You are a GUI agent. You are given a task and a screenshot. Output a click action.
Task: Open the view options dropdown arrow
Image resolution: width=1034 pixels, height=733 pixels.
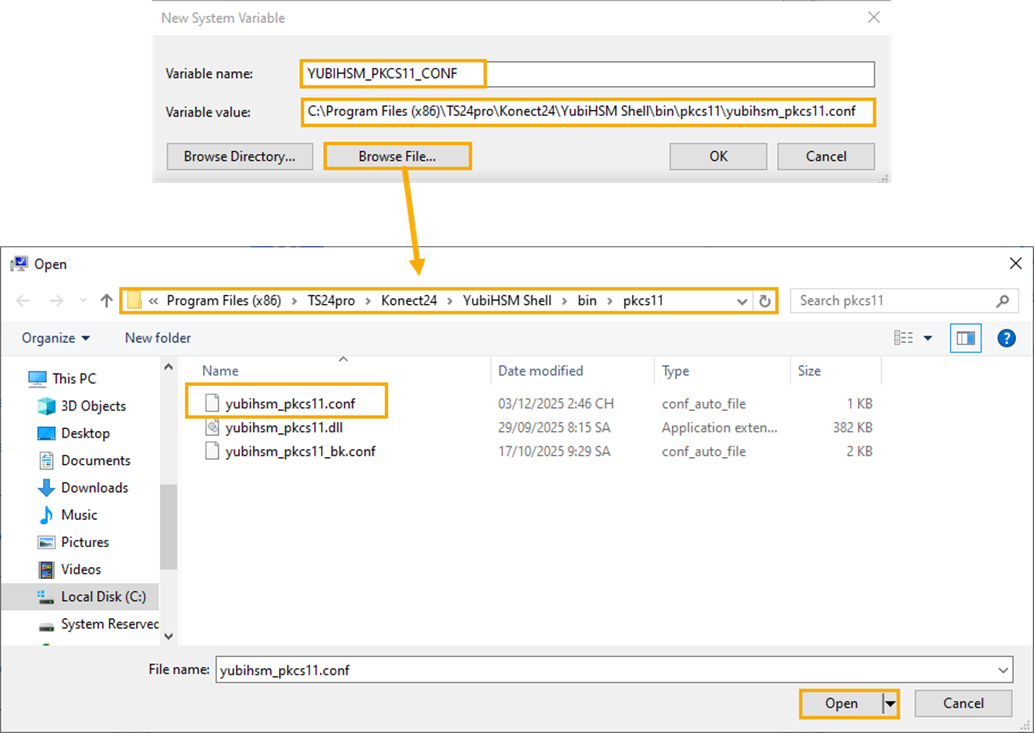928,338
